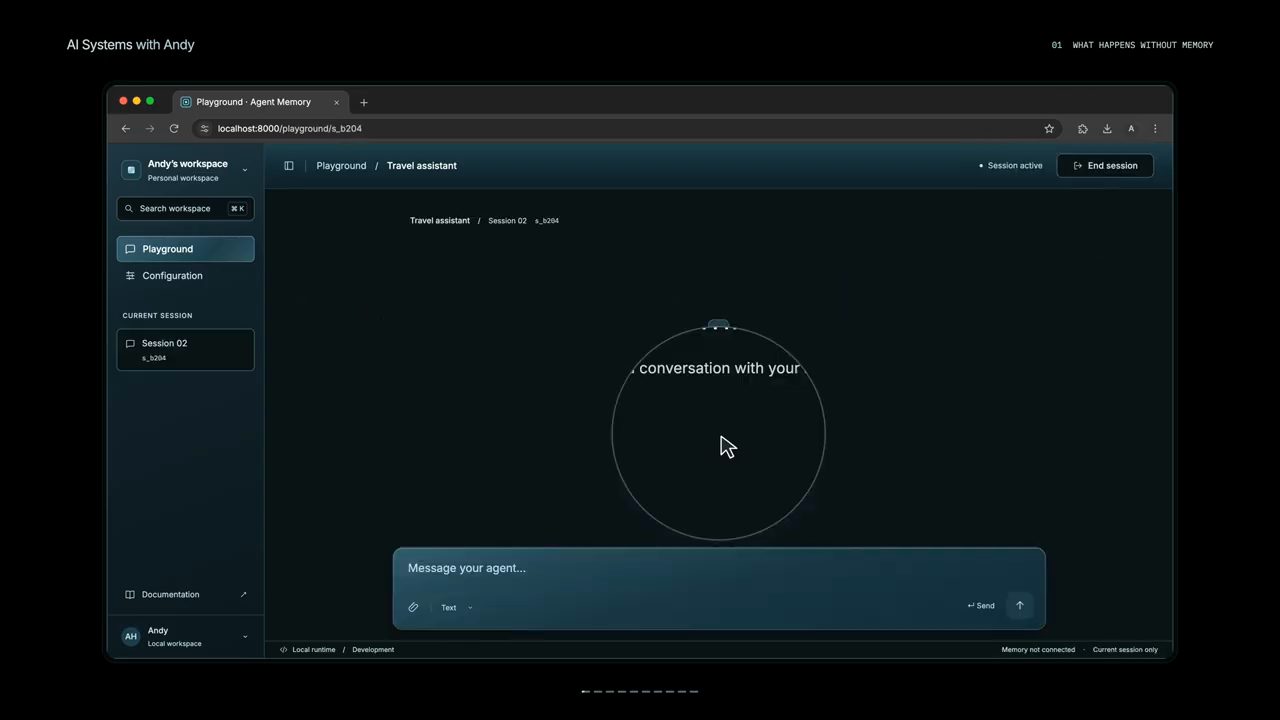Open the browser downloads icon

pyautogui.click(x=1107, y=129)
